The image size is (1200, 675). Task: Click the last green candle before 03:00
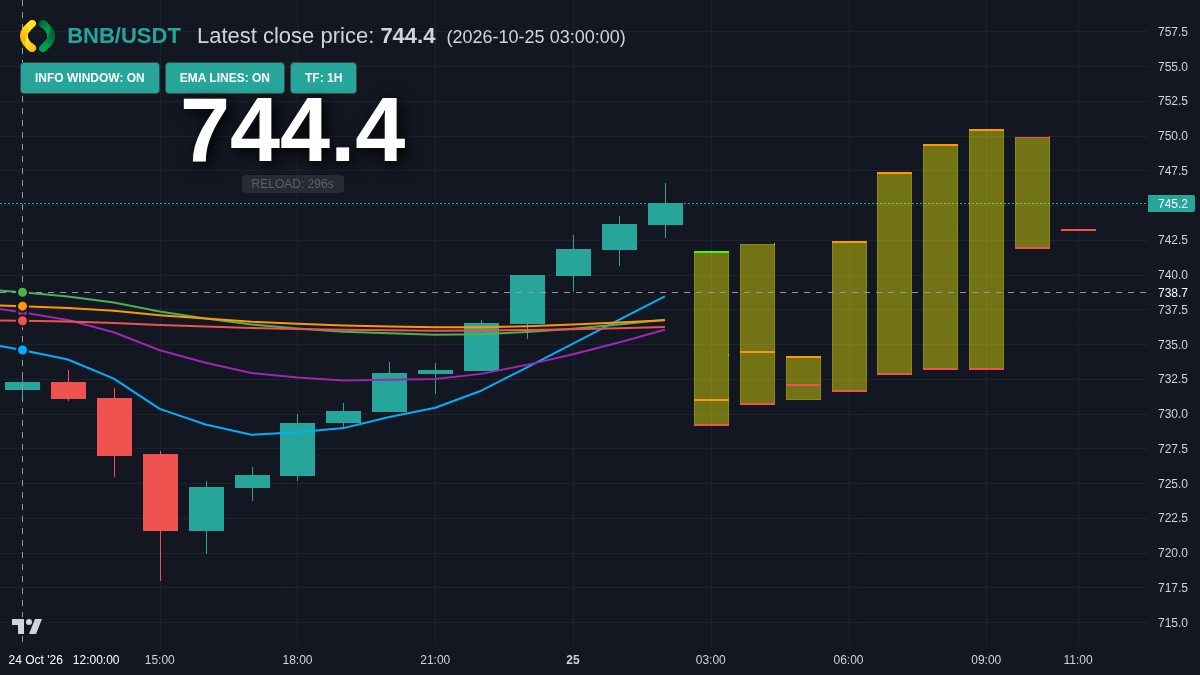tap(665, 214)
